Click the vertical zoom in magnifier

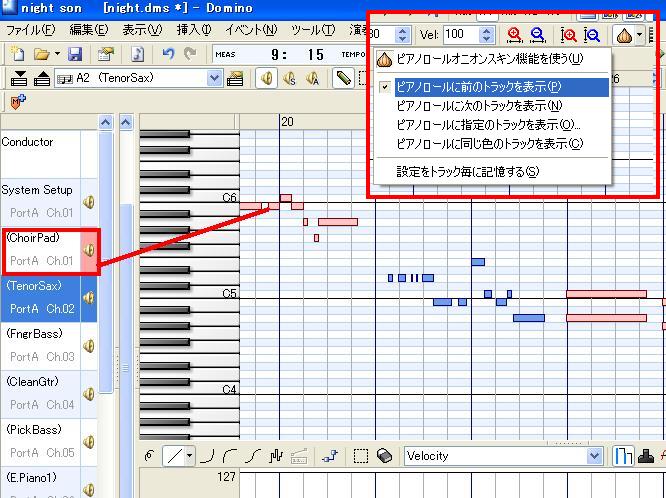tap(568, 35)
